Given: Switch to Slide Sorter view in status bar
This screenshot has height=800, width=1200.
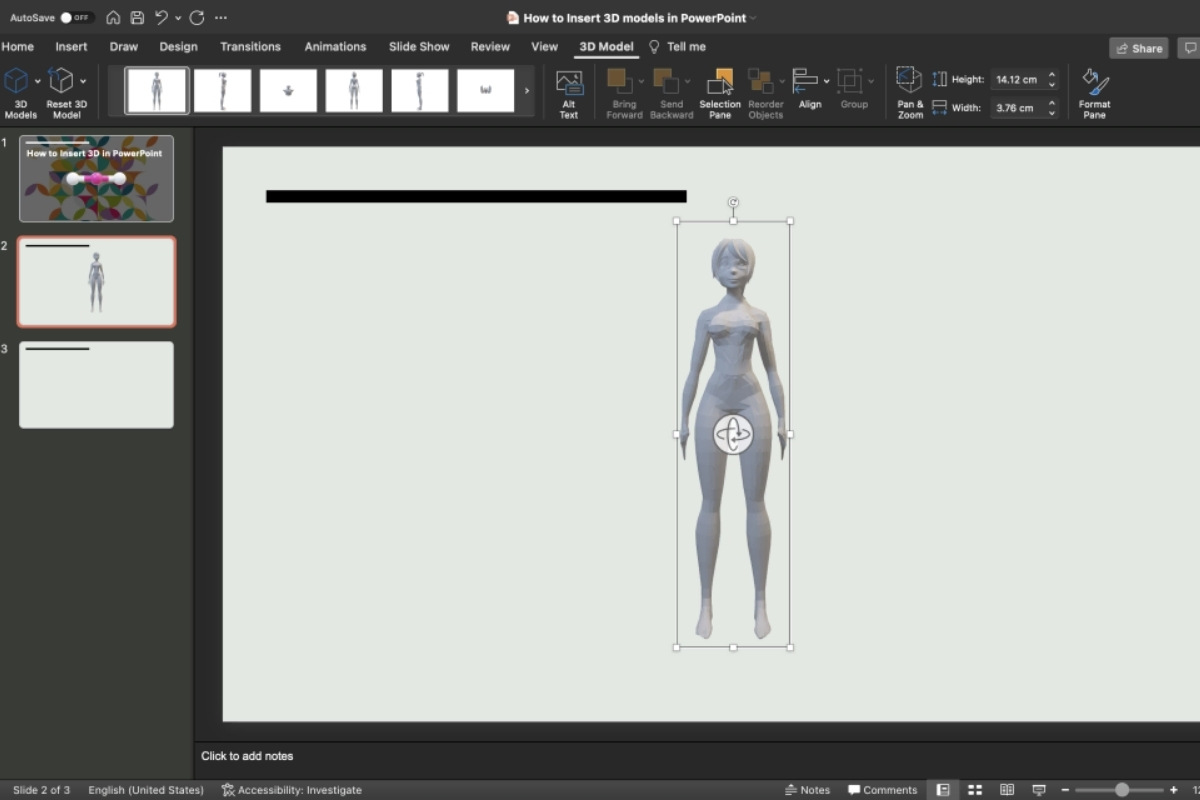Looking at the screenshot, I should point(974,789).
